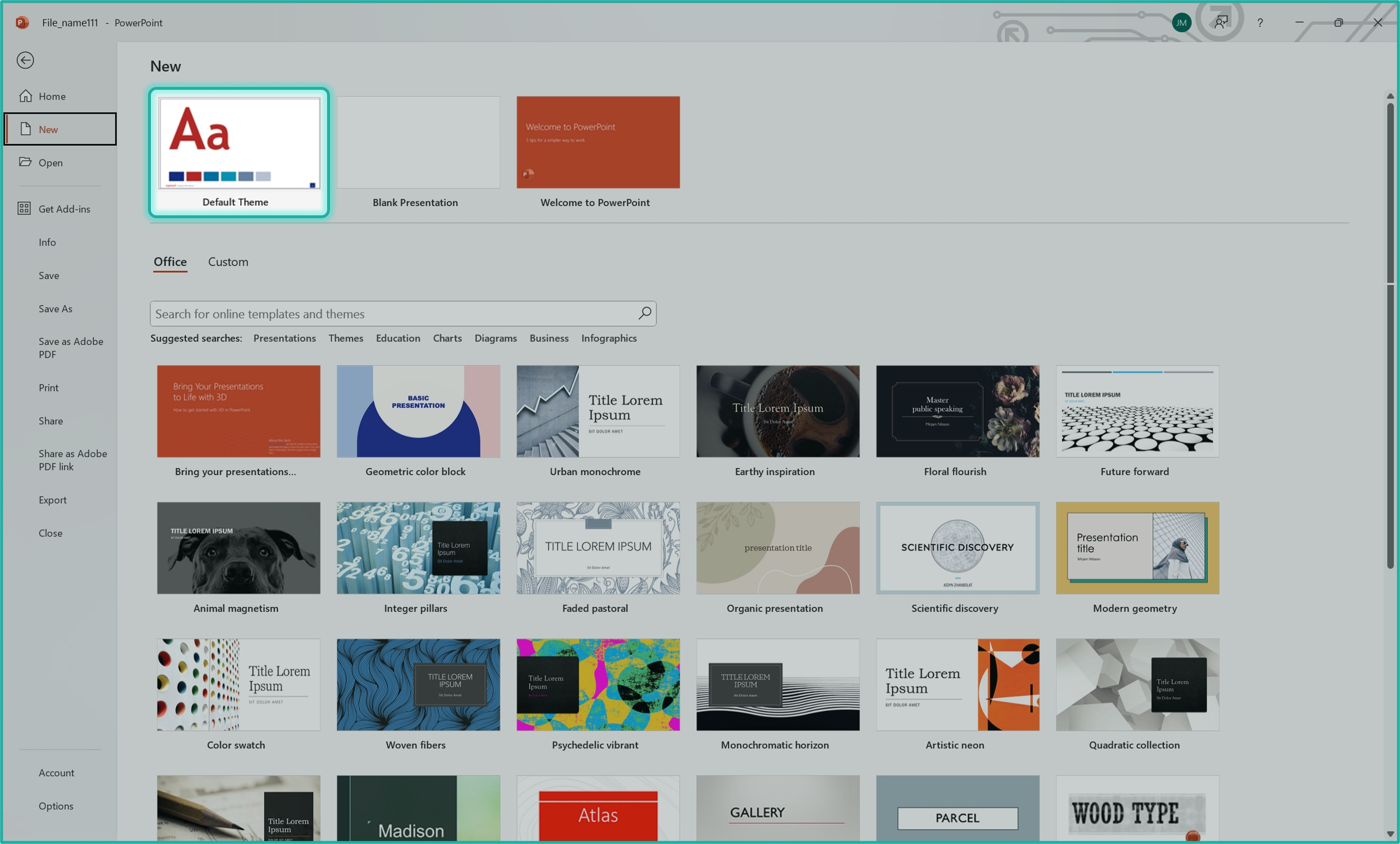Viewport: 1400px width, 844px height.
Task: Open the Info page
Action: (x=47, y=242)
